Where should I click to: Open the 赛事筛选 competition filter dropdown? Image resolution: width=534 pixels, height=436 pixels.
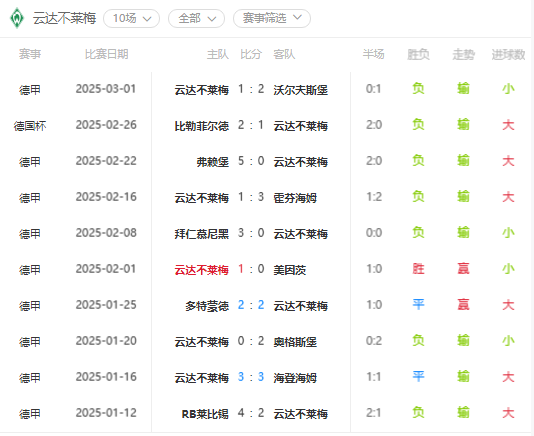click(272, 18)
